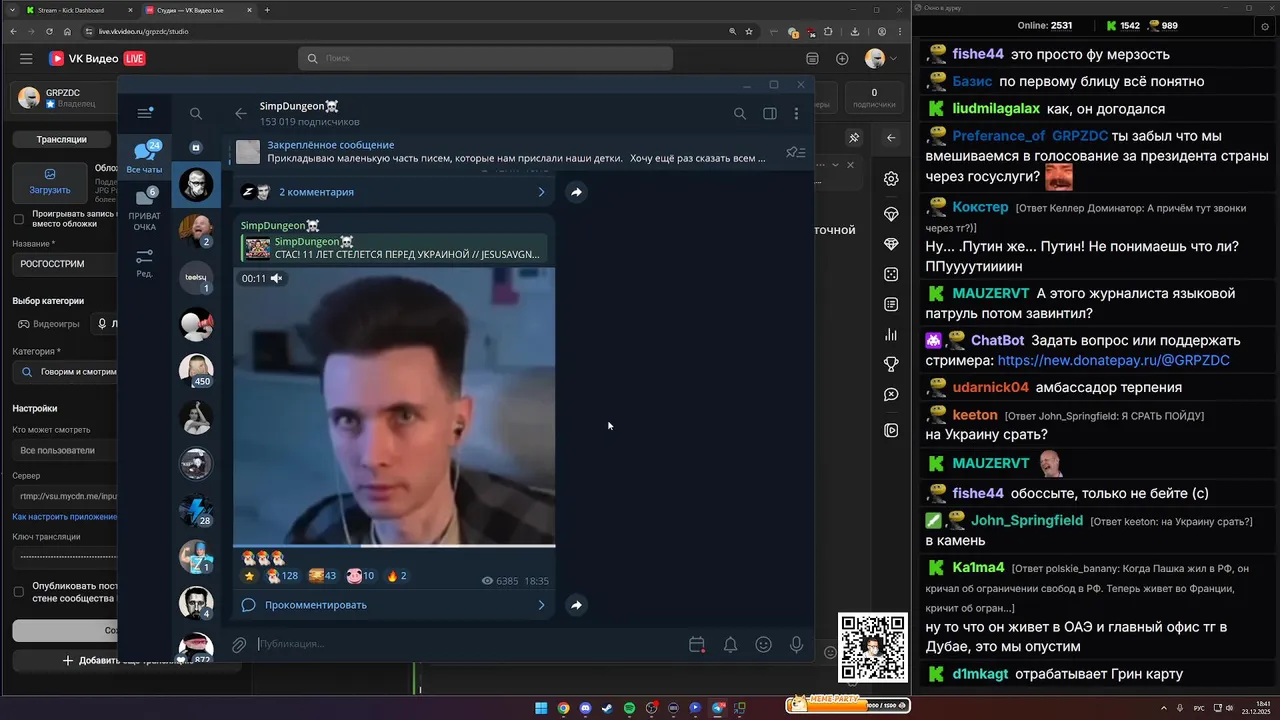This screenshot has height=720, width=1280.
Task: Click the trophy icon in chat sidebar
Action: (x=891, y=364)
